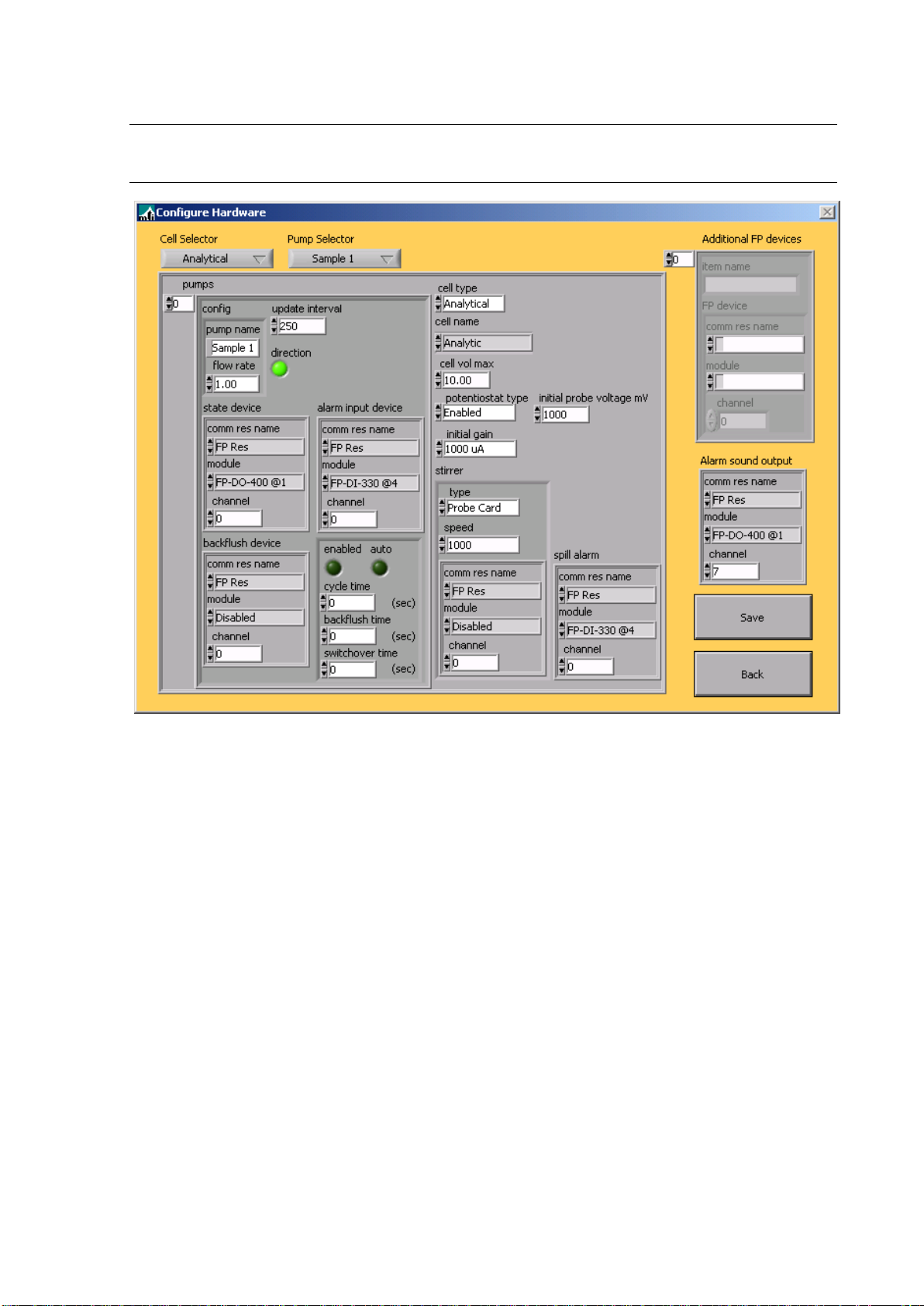
Task: Click the pump name field Sample 1
Action: pyautogui.click(x=233, y=348)
